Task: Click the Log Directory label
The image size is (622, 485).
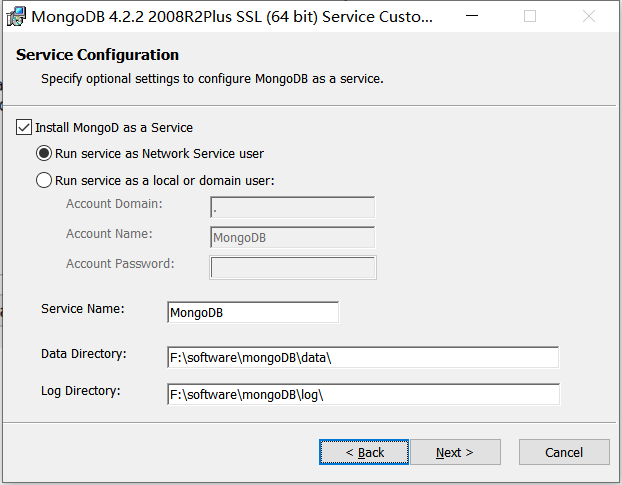Action: (x=81, y=391)
